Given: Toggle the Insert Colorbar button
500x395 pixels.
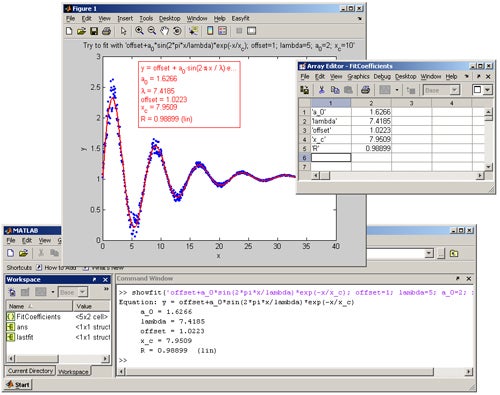Looking at the screenshot, I should pyautogui.click(x=210, y=31).
